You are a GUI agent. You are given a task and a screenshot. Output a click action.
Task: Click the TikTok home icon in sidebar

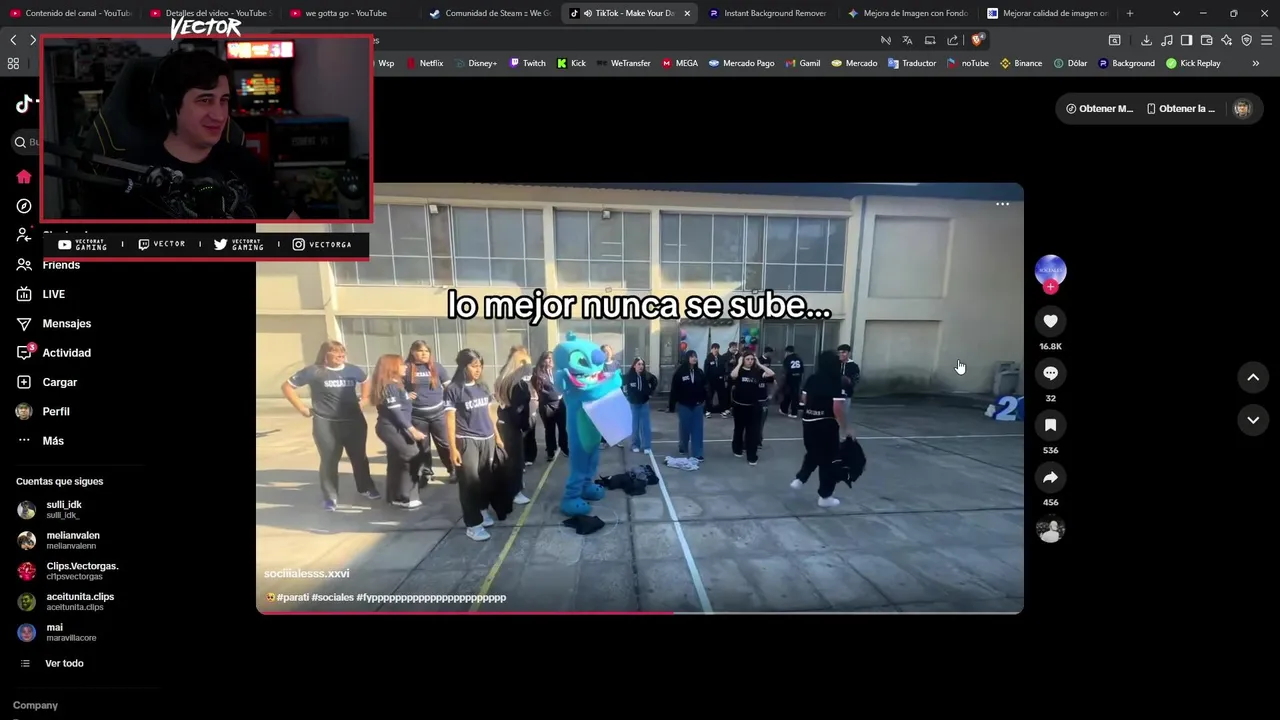pos(24,177)
